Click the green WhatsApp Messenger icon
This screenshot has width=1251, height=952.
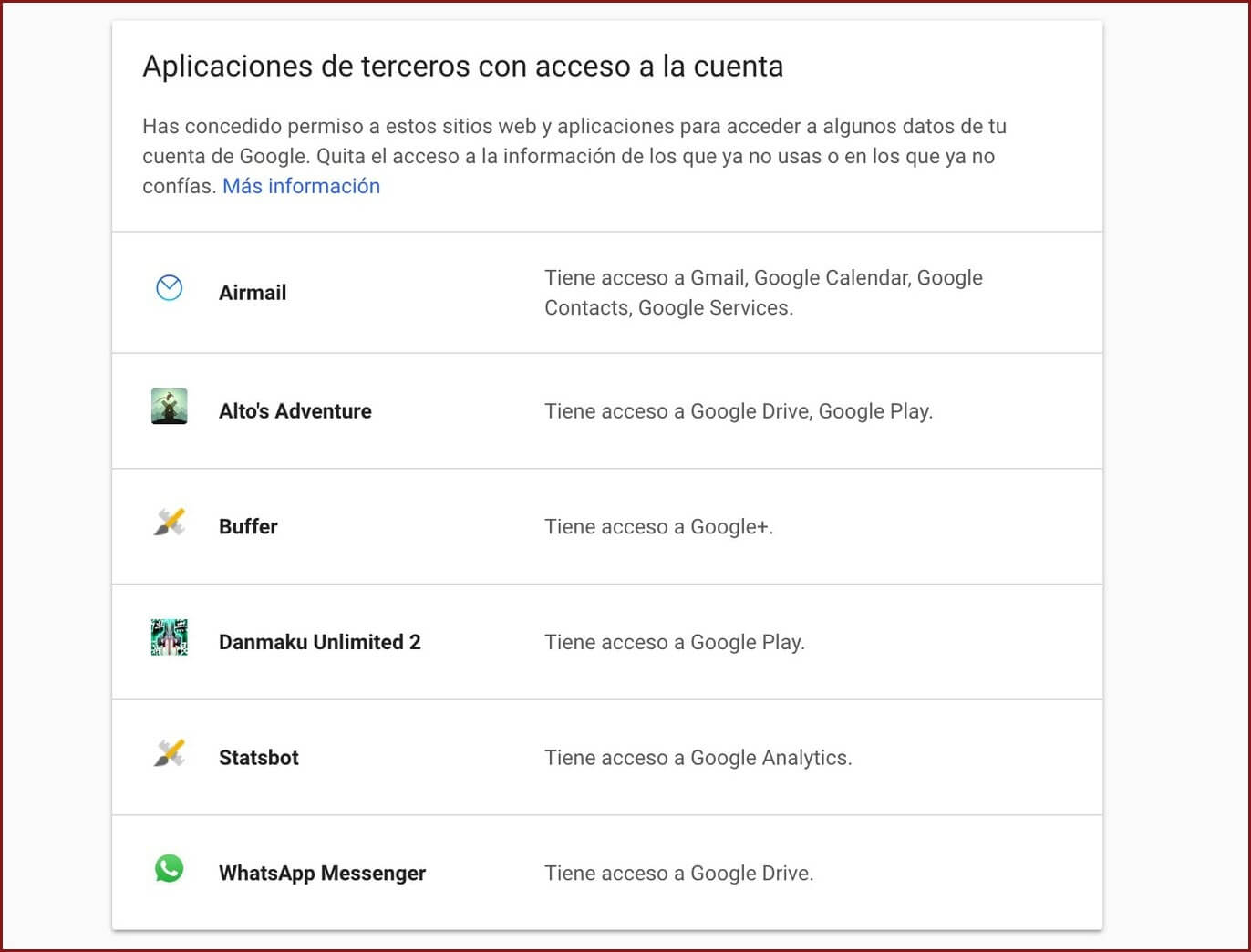click(169, 868)
